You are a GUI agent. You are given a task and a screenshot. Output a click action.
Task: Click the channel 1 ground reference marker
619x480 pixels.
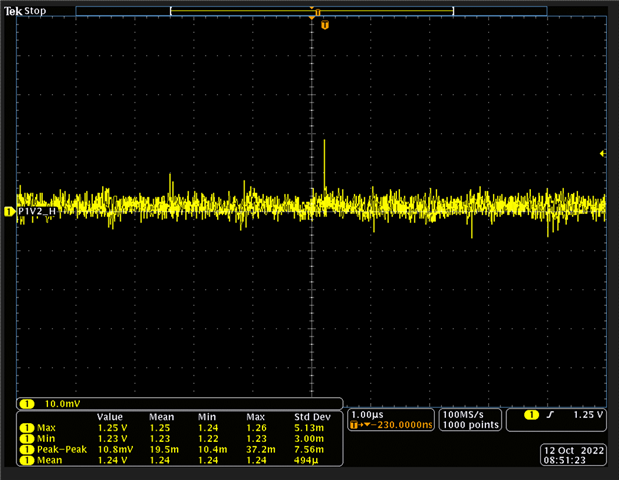click(9, 212)
